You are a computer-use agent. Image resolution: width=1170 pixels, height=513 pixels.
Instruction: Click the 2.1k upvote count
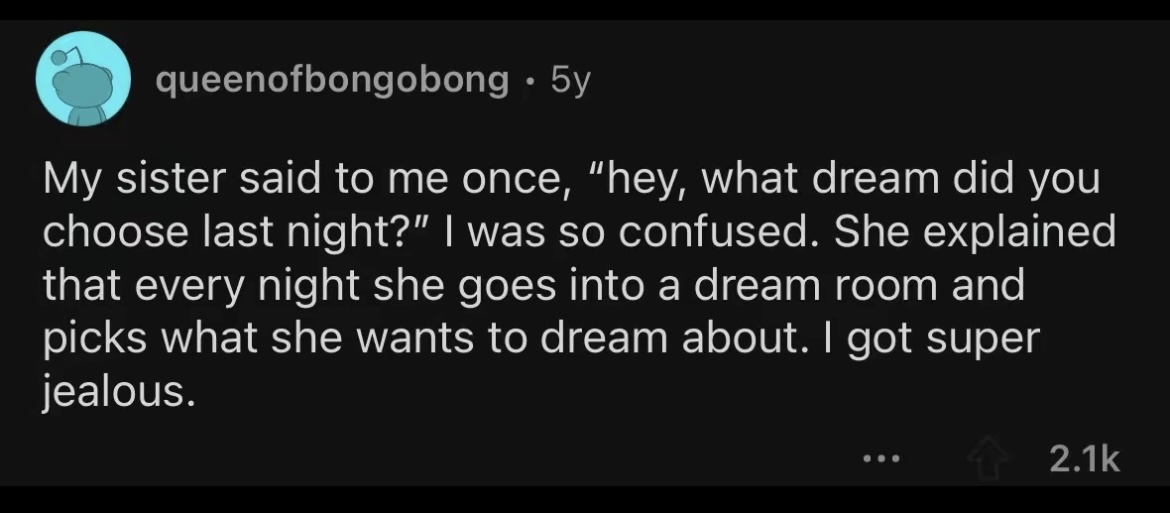[x=1084, y=460]
